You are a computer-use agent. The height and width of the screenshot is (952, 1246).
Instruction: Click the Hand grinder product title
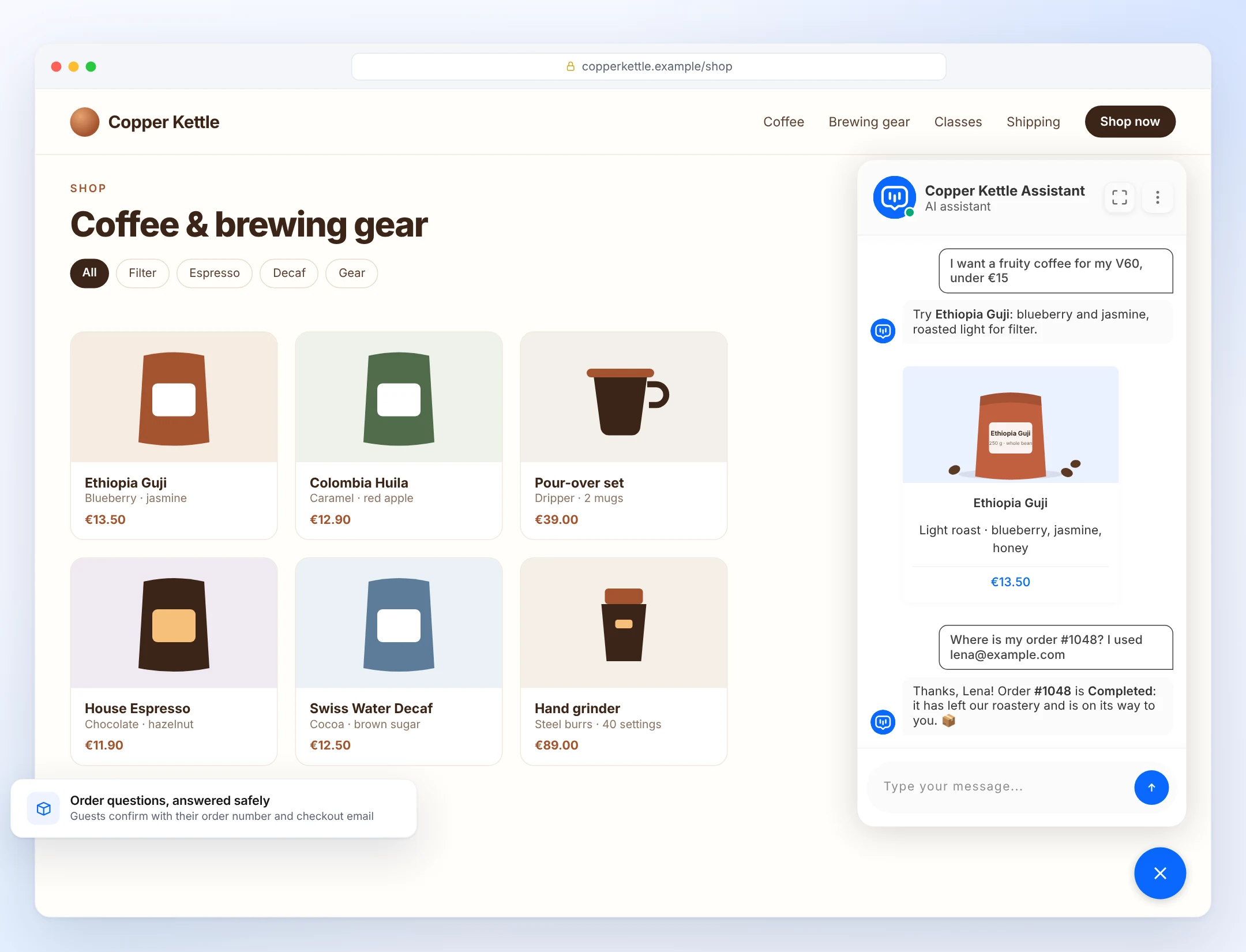[577, 709]
